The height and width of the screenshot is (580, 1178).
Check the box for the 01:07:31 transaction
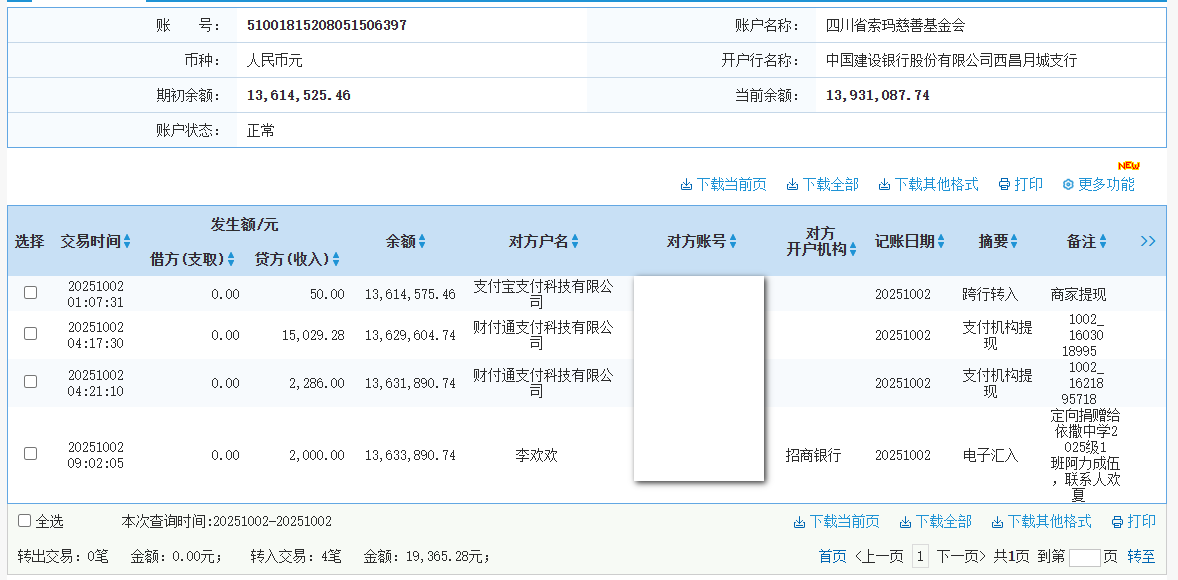point(31,293)
